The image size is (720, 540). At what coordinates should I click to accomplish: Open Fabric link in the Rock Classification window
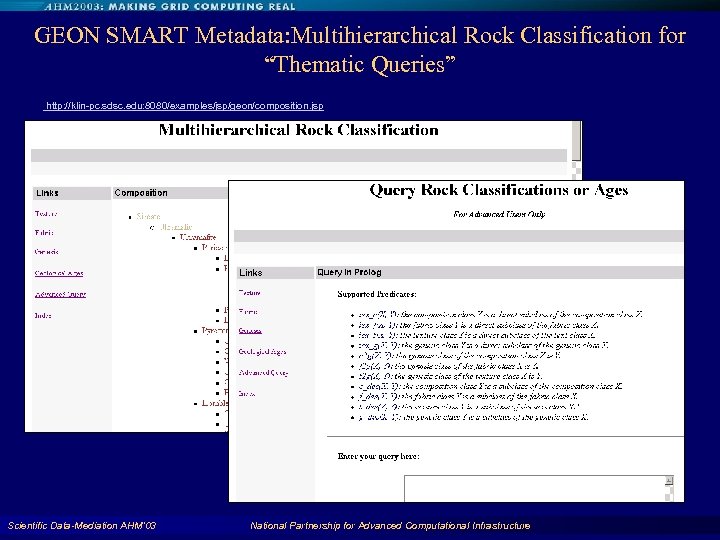(x=44, y=233)
